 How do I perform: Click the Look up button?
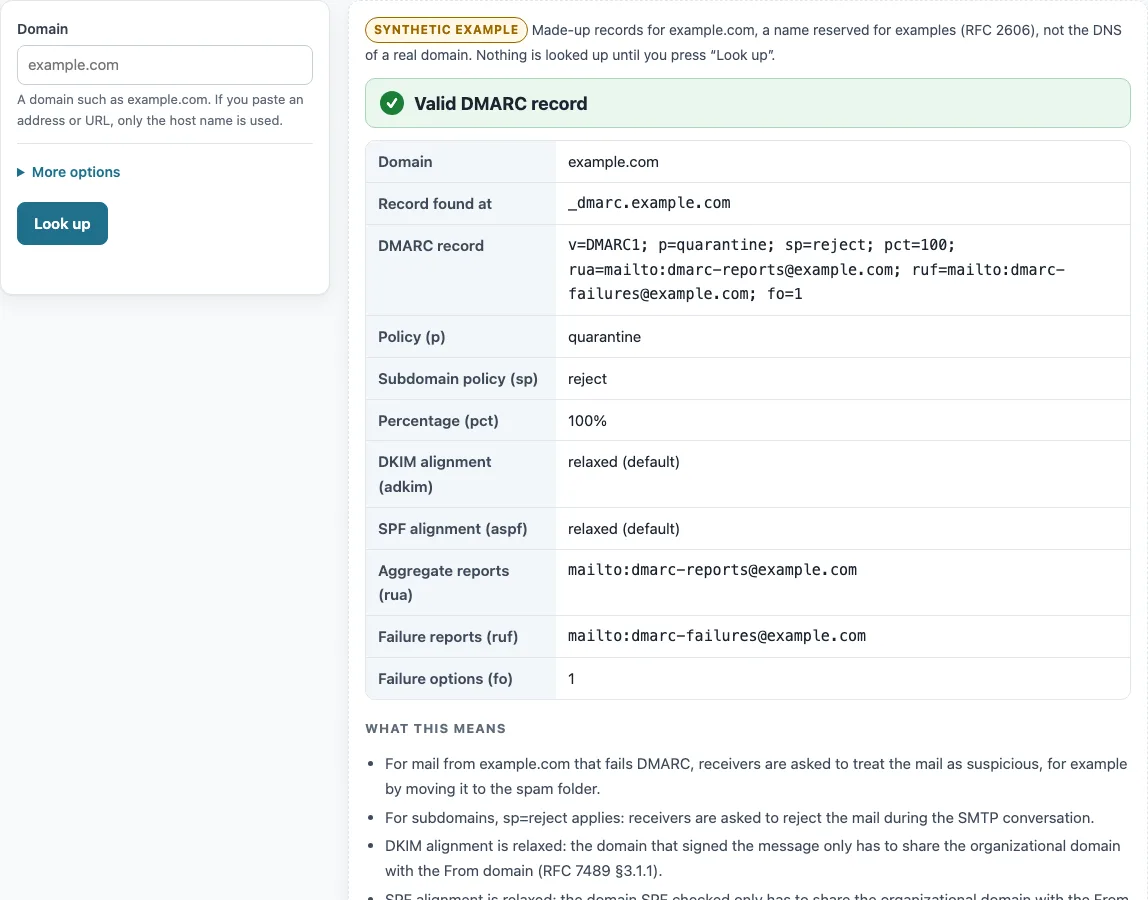(62, 223)
